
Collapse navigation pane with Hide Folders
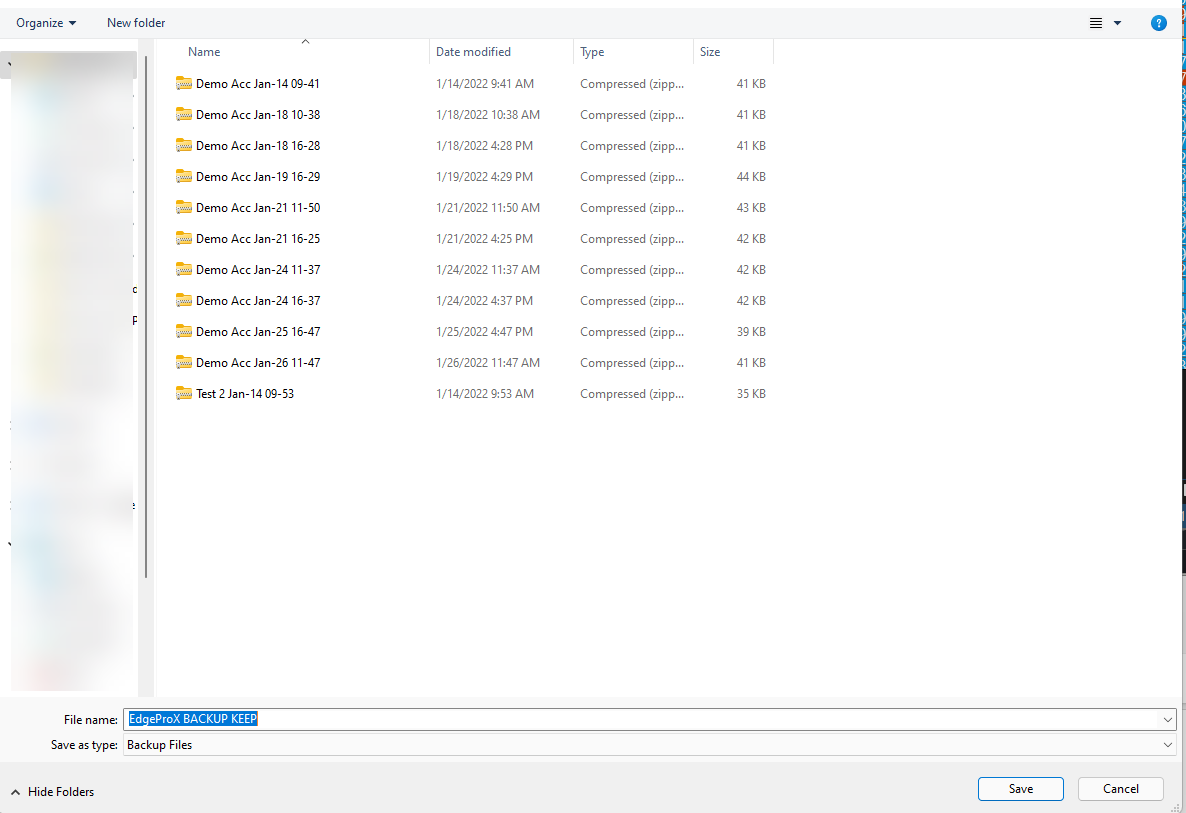tap(53, 792)
